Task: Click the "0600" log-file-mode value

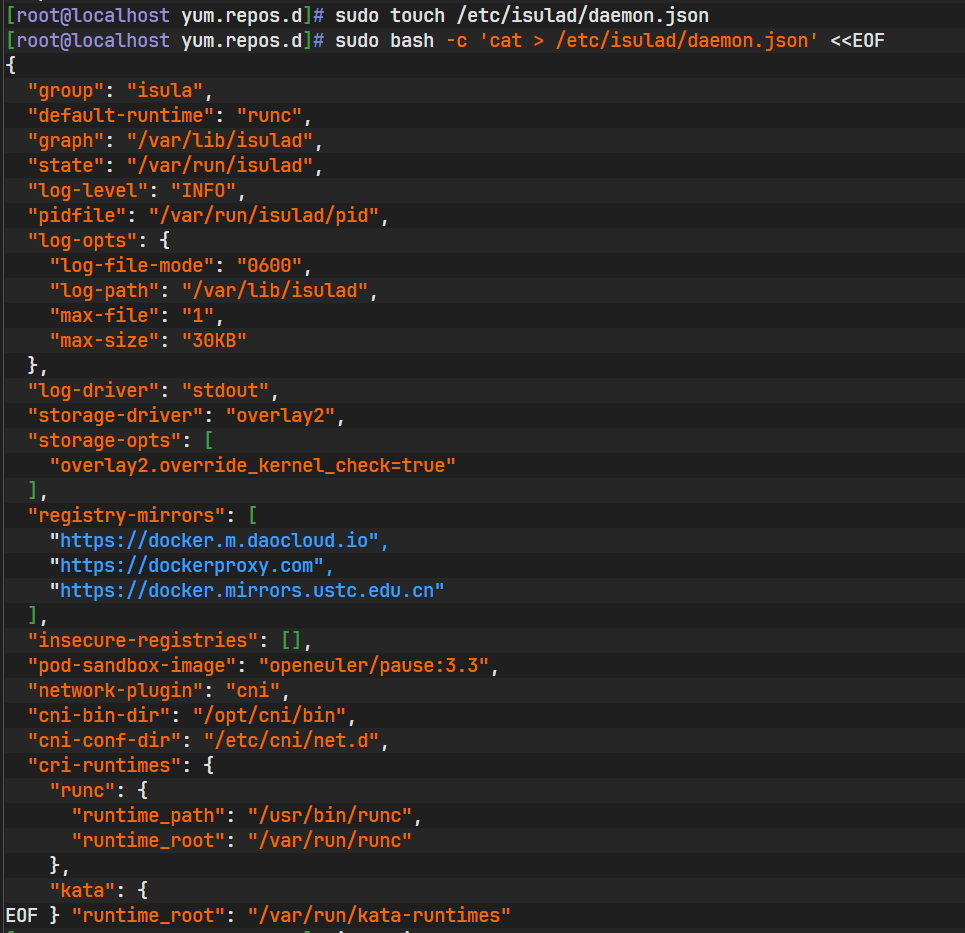Action: pyautogui.click(x=270, y=266)
